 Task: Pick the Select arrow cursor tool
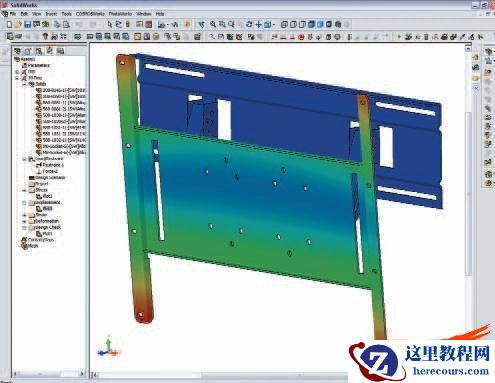pyautogui.click(x=109, y=24)
